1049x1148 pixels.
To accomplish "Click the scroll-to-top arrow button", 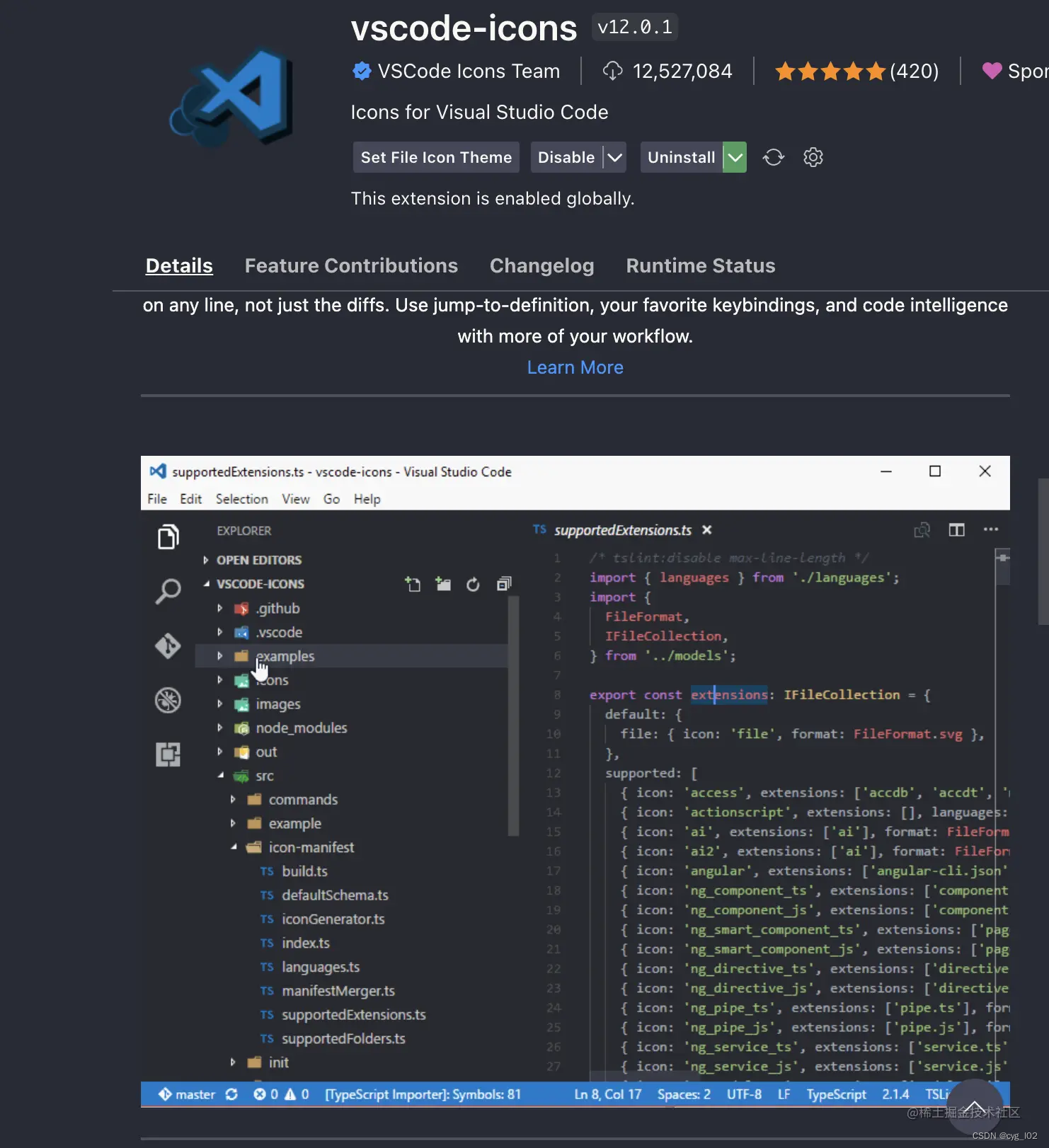I will [x=974, y=1108].
